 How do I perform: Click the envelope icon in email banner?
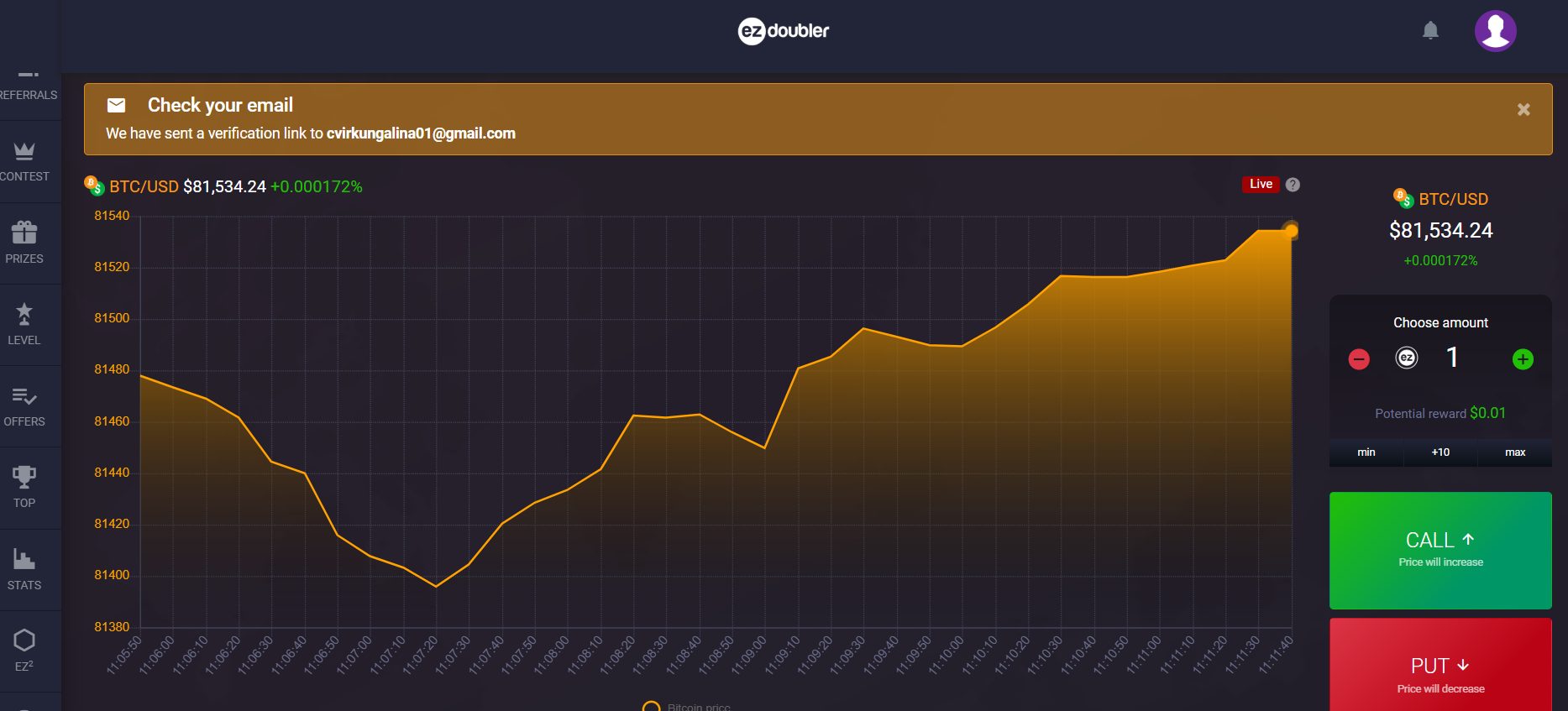coord(117,105)
